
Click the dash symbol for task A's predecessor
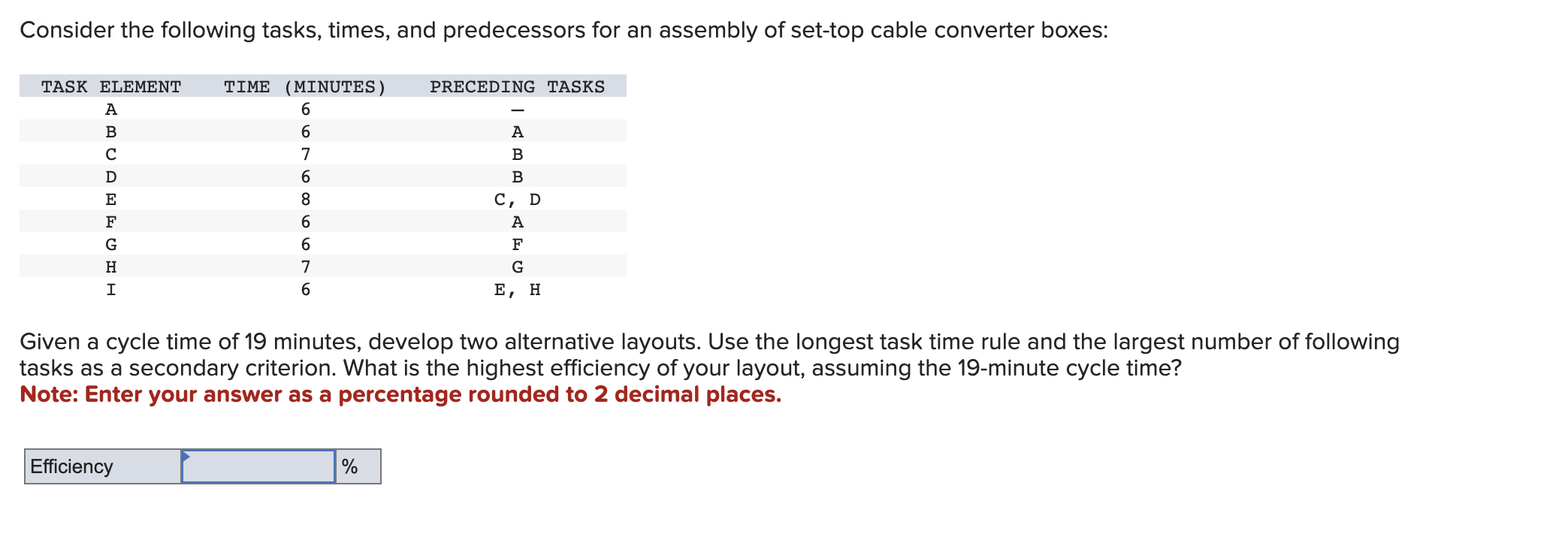click(x=517, y=109)
